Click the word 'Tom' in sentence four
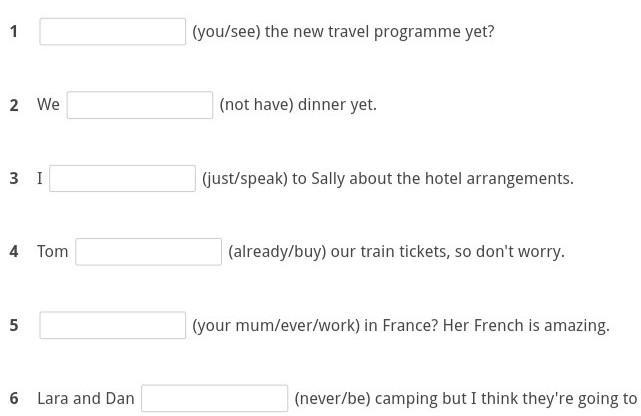641x416 pixels. (53, 252)
